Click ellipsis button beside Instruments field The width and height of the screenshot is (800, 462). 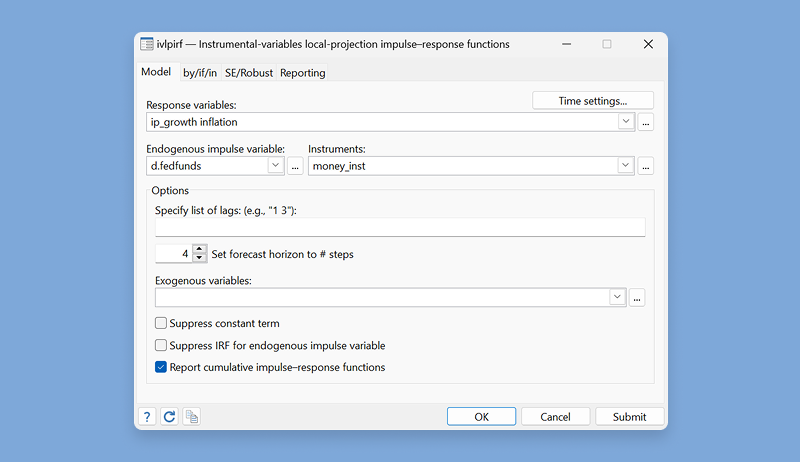(646, 166)
